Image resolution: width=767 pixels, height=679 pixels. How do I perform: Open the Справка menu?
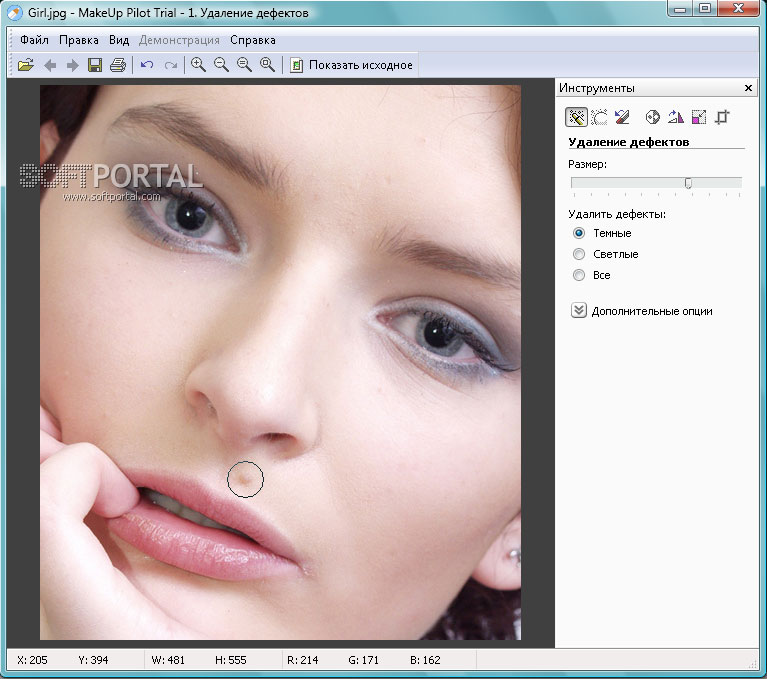[x=252, y=40]
